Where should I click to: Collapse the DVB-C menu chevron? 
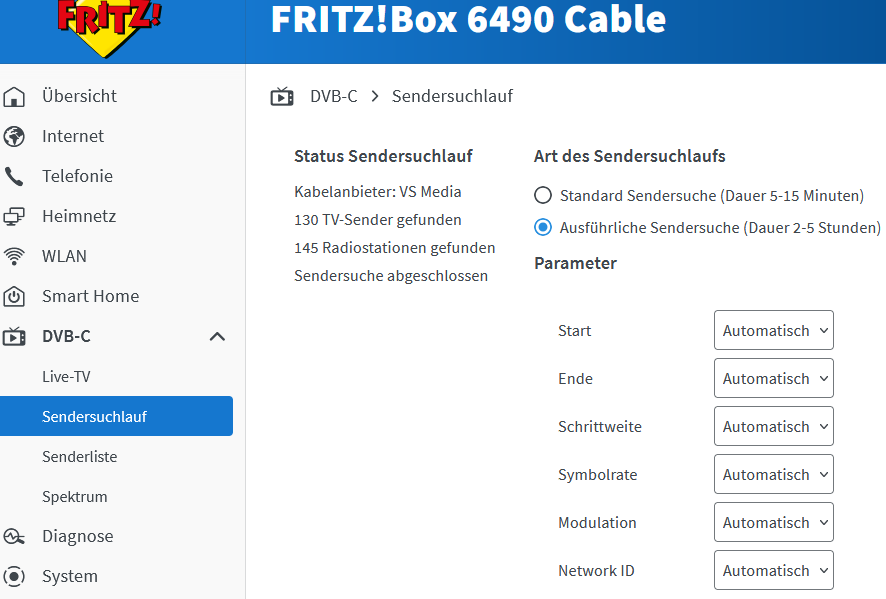217,337
